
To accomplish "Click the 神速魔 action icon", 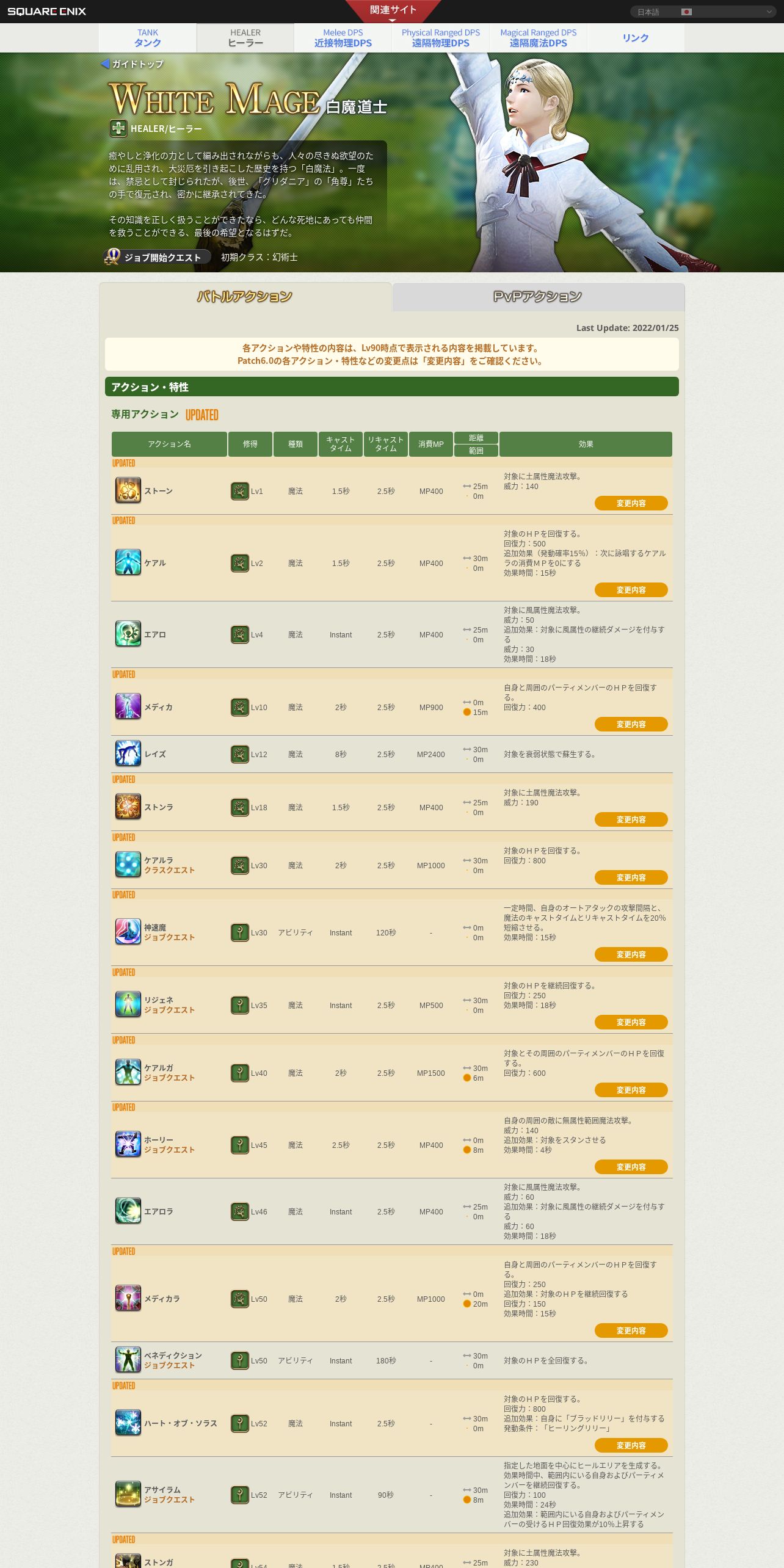I will [x=128, y=932].
